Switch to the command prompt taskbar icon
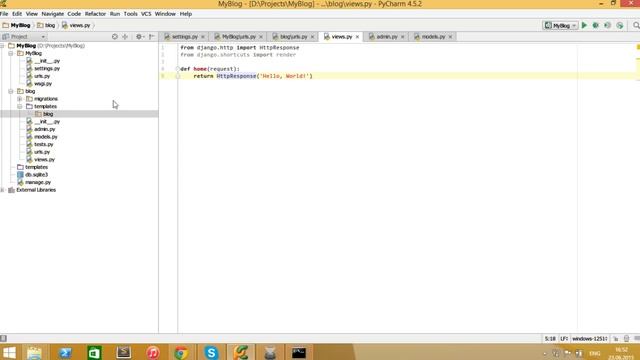Image resolution: width=640 pixels, height=360 pixels. pos(299,353)
